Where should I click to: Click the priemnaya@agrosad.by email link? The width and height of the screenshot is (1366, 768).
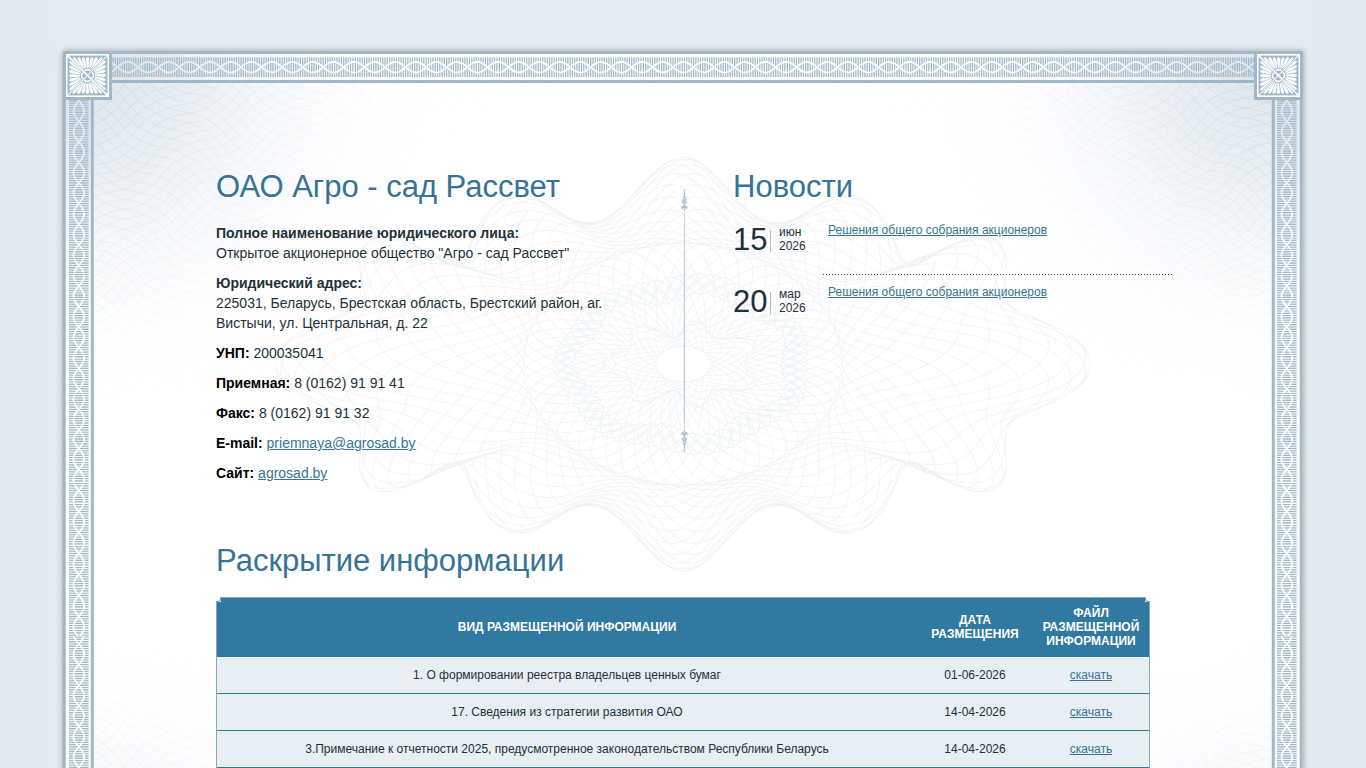pyautogui.click(x=341, y=443)
